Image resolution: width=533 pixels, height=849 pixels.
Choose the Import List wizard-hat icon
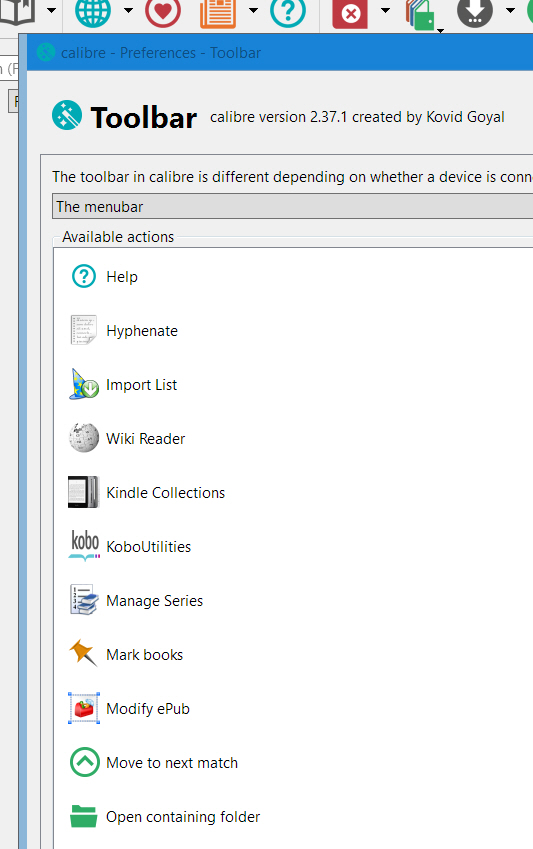pyautogui.click(x=84, y=384)
